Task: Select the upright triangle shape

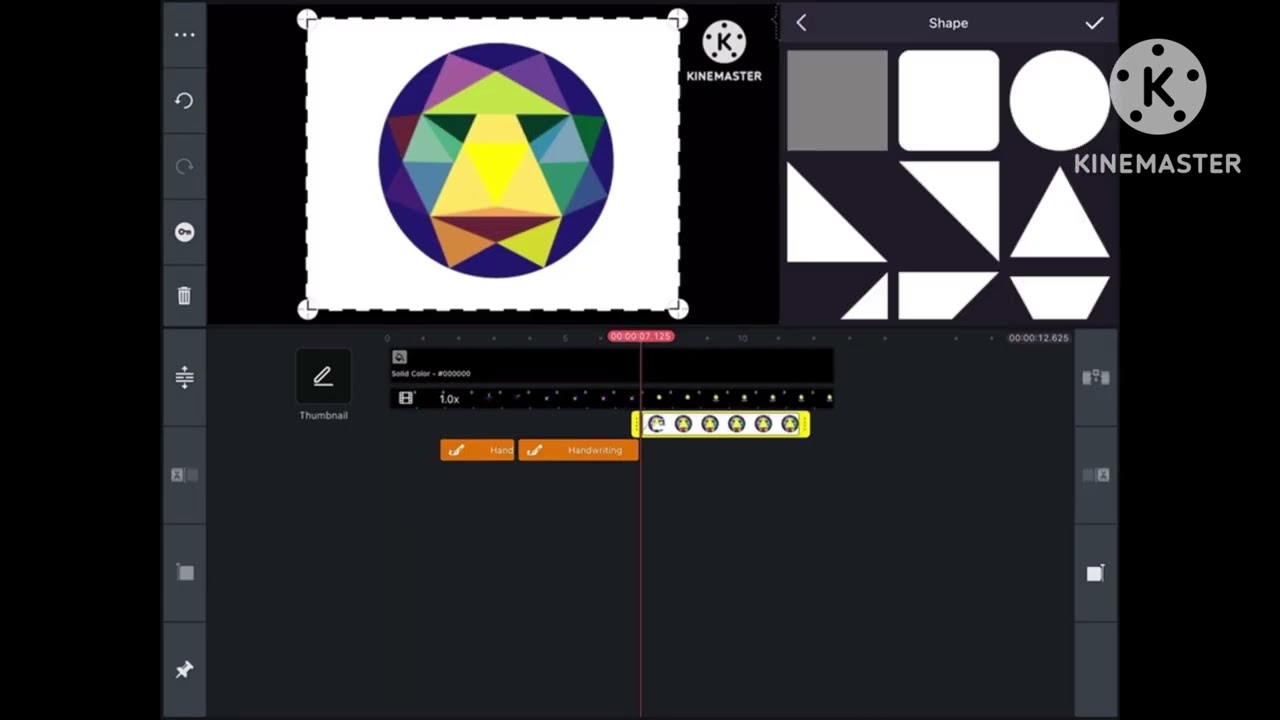Action: pos(1059,212)
